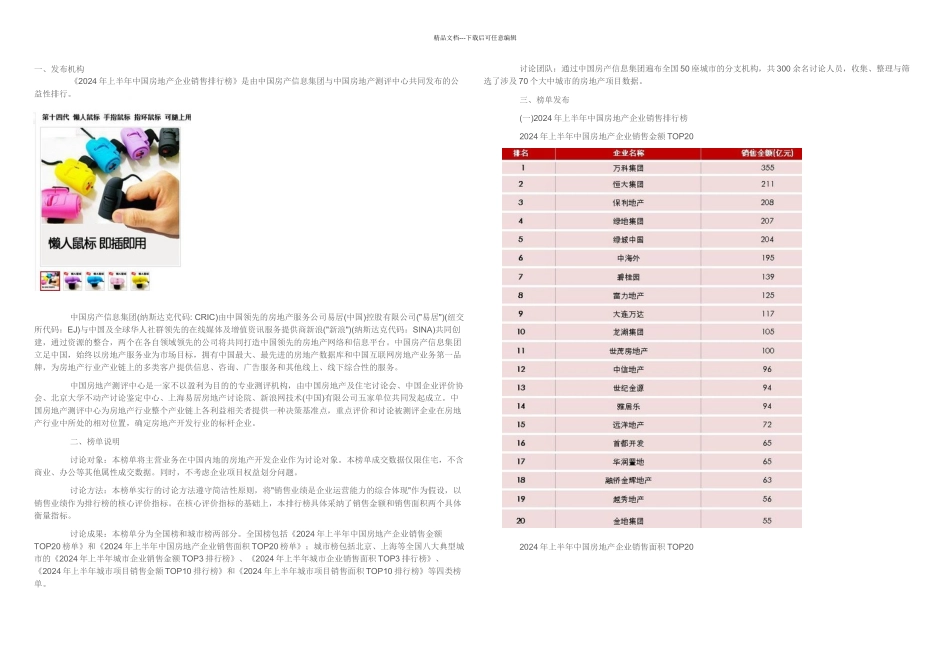Click the sales value 195
Screen dimensions: 950x672
[x=768, y=258]
